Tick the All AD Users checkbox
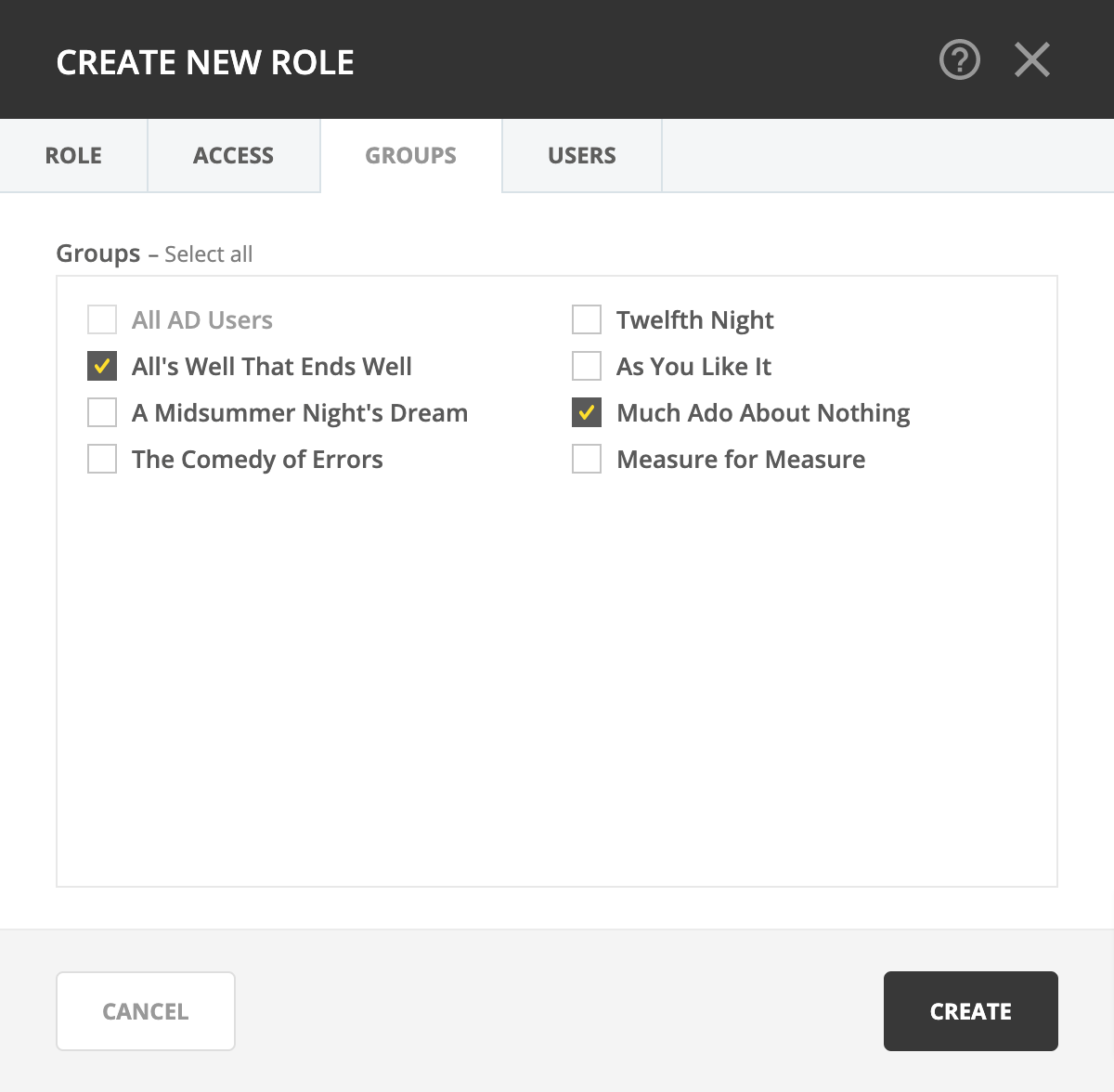Image resolution: width=1114 pixels, height=1092 pixels. point(102,319)
